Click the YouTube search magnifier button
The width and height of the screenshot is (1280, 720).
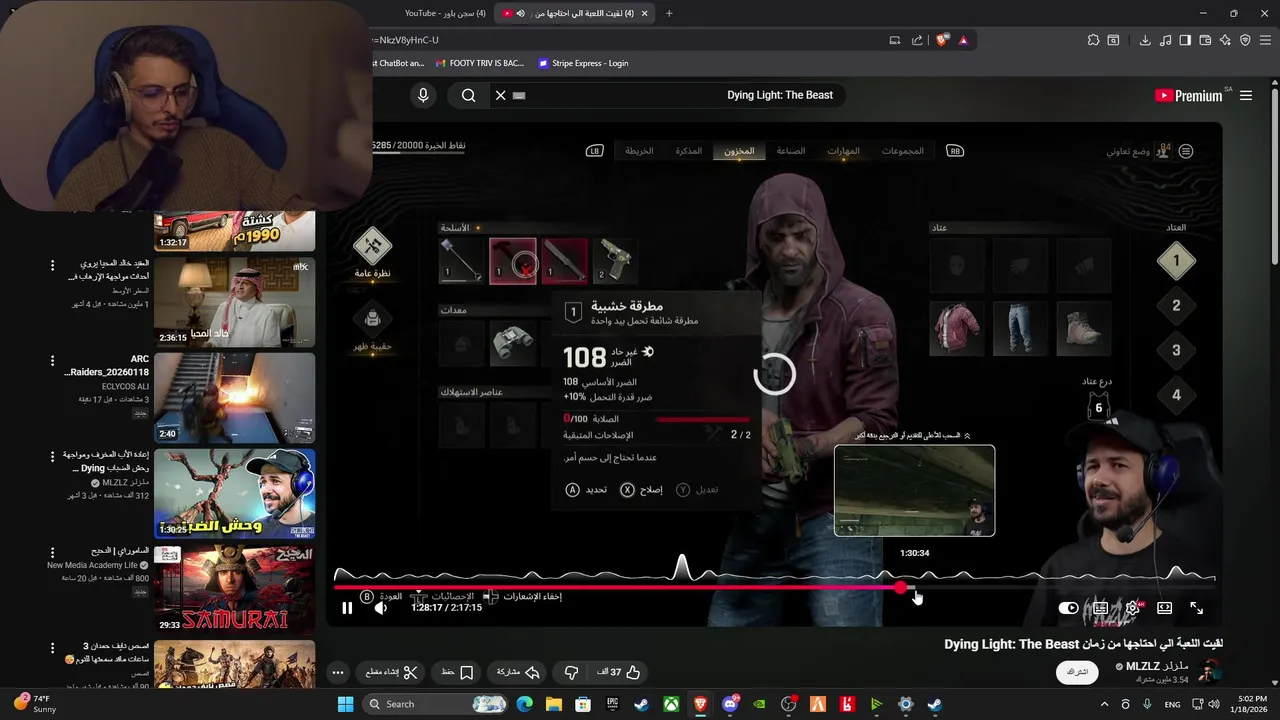468,95
